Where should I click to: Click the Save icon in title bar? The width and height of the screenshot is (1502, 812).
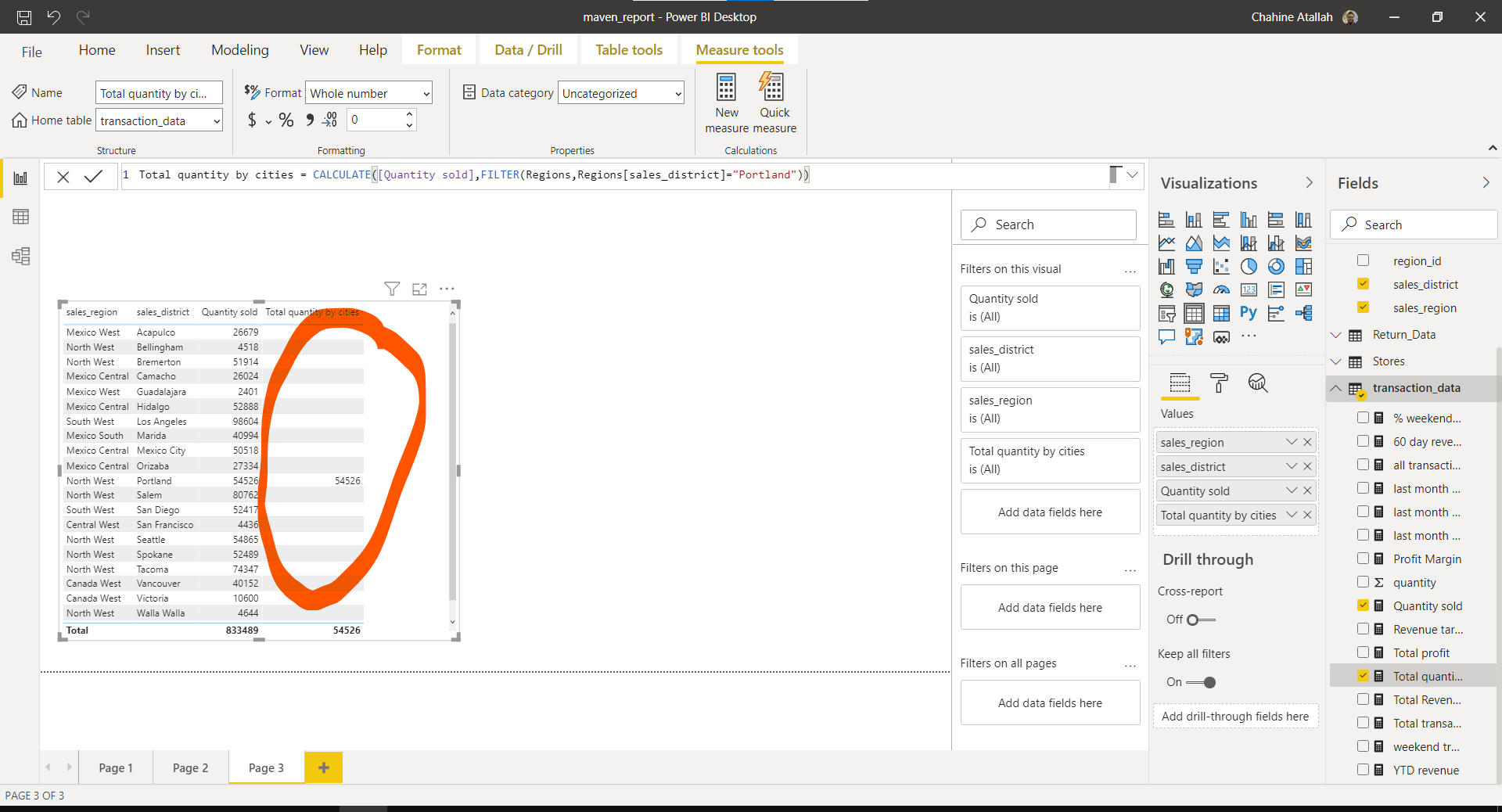(24, 16)
